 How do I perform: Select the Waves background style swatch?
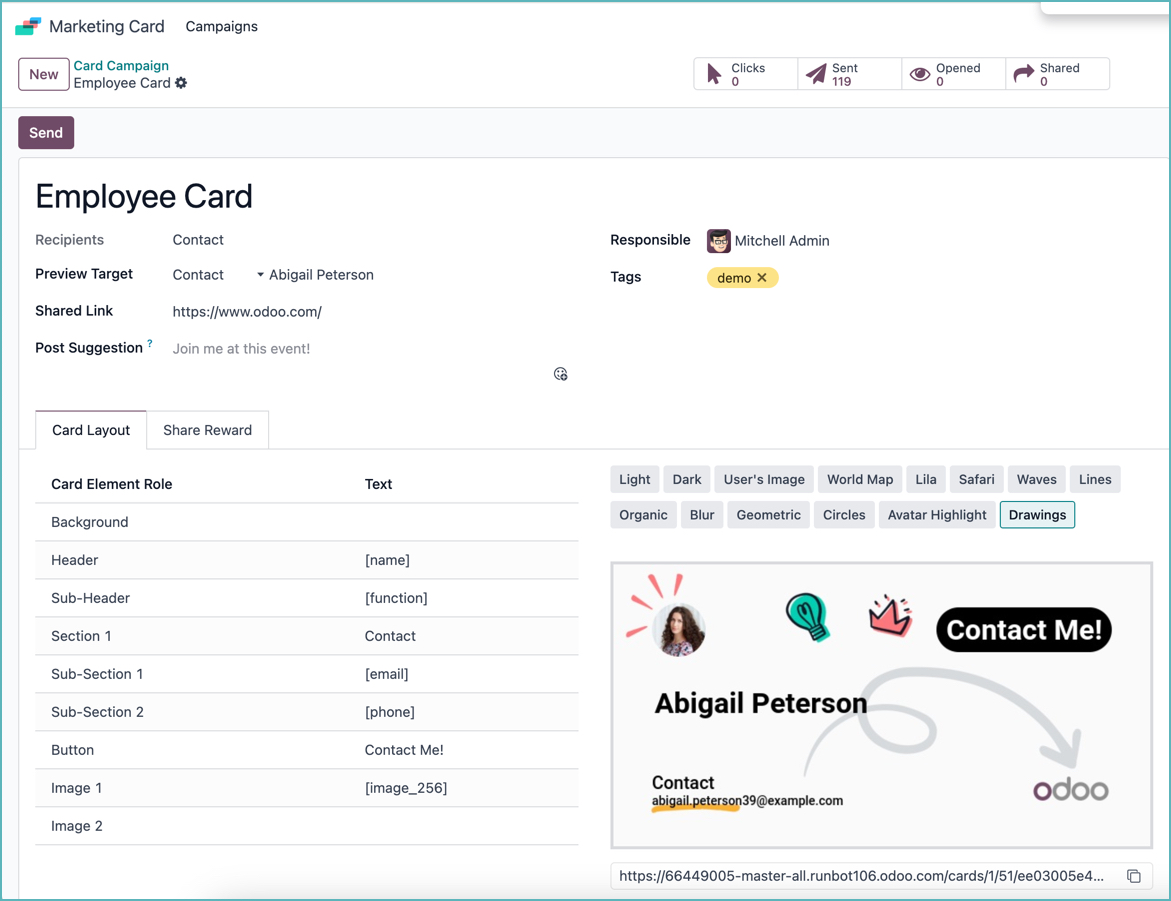(x=1036, y=479)
